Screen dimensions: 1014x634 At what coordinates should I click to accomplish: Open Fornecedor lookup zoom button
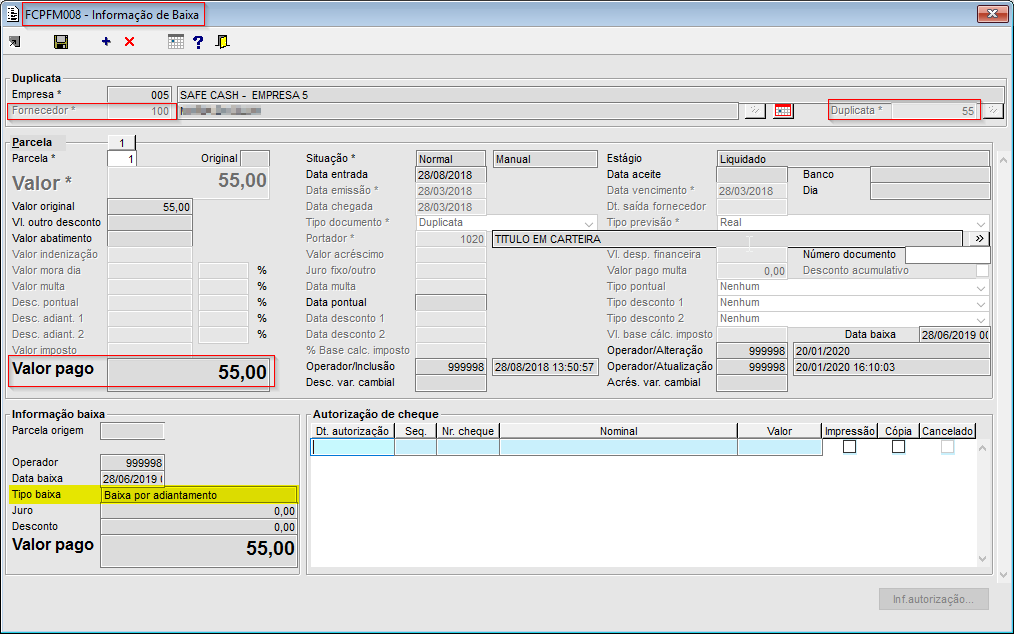point(755,111)
